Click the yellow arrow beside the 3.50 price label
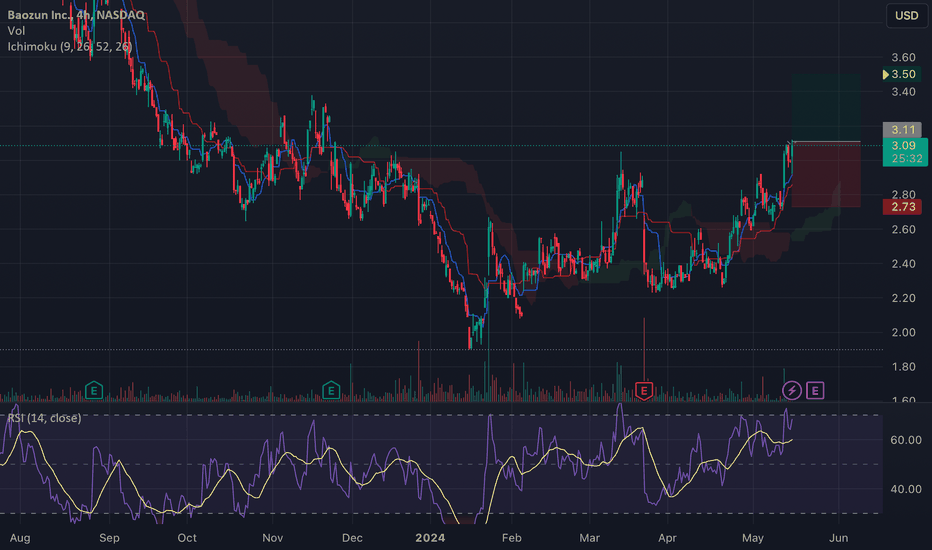The width and height of the screenshot is (932, 550). 886,74
